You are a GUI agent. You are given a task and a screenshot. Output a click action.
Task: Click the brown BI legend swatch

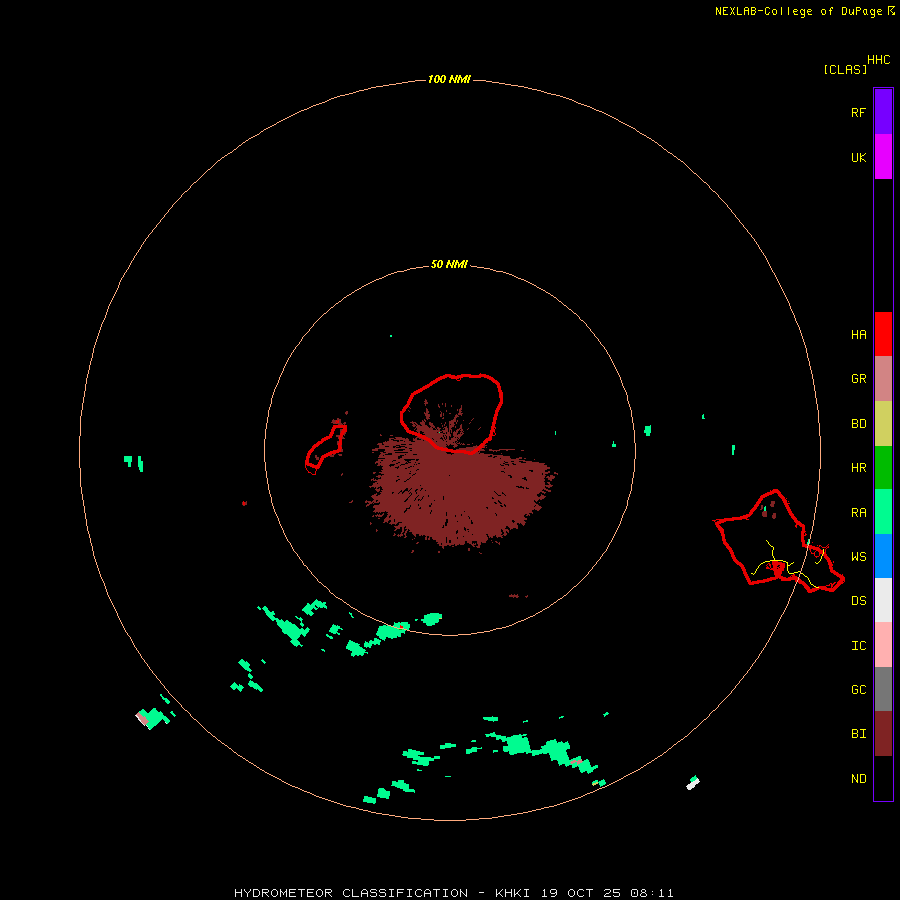coord(883,734)
